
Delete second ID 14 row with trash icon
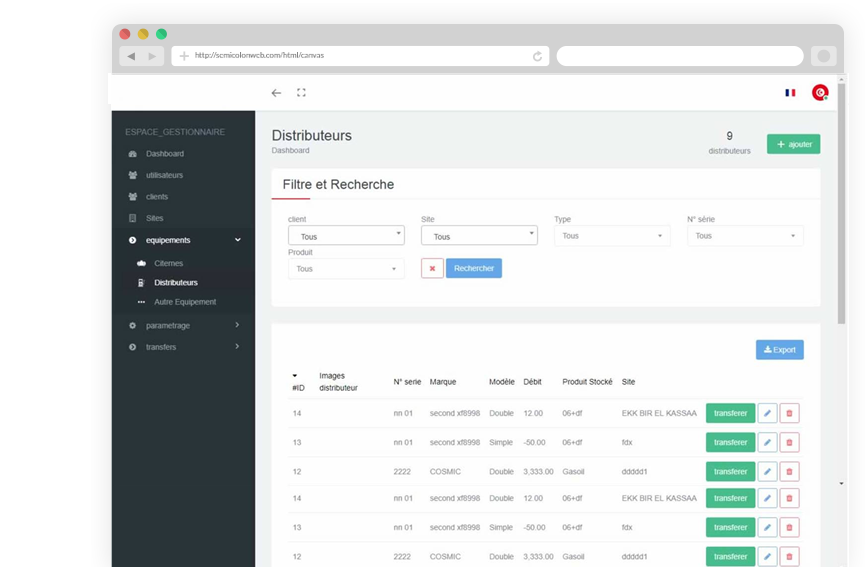[789, 498]
